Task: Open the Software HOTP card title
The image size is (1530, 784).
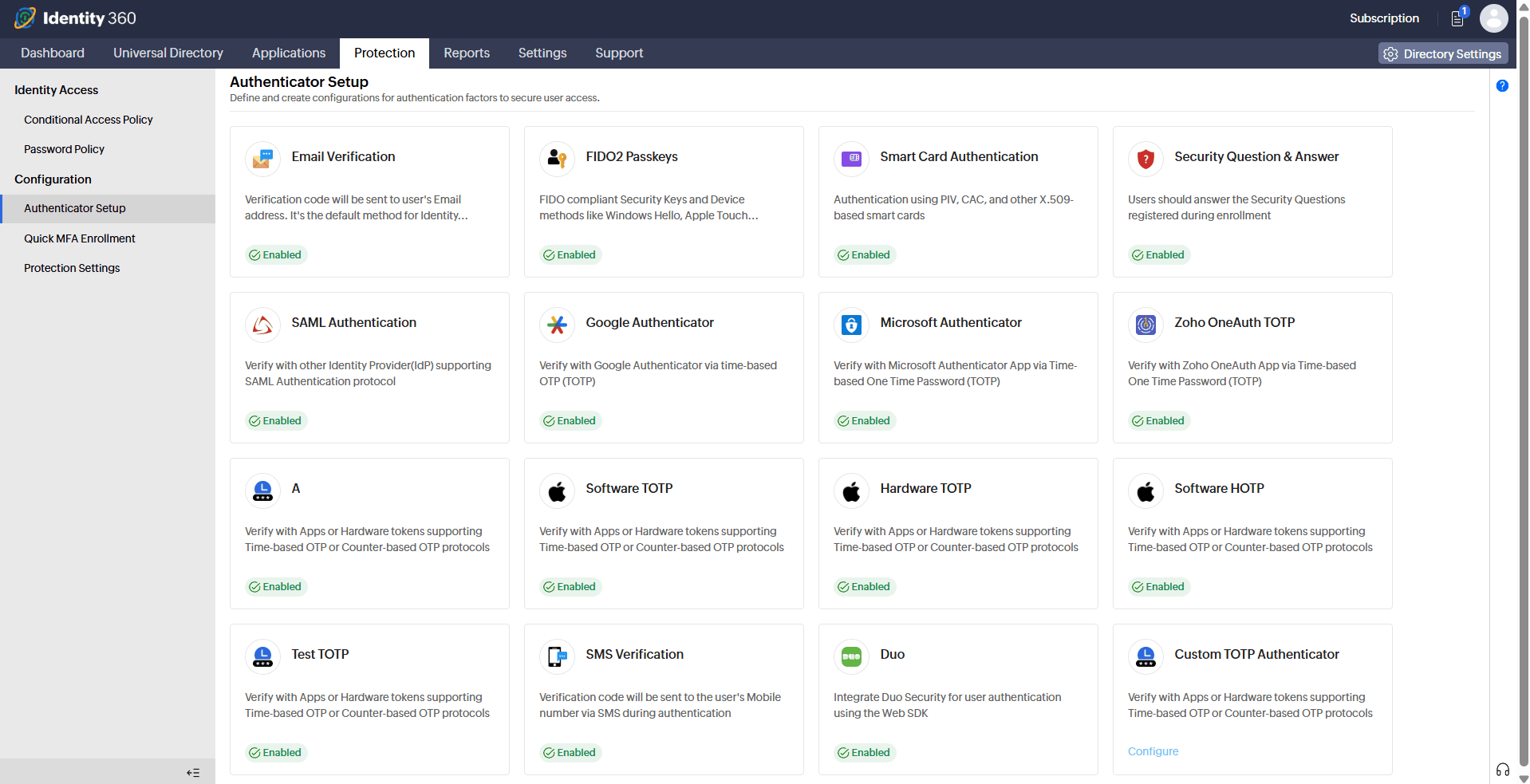Action: point(1219,488)
